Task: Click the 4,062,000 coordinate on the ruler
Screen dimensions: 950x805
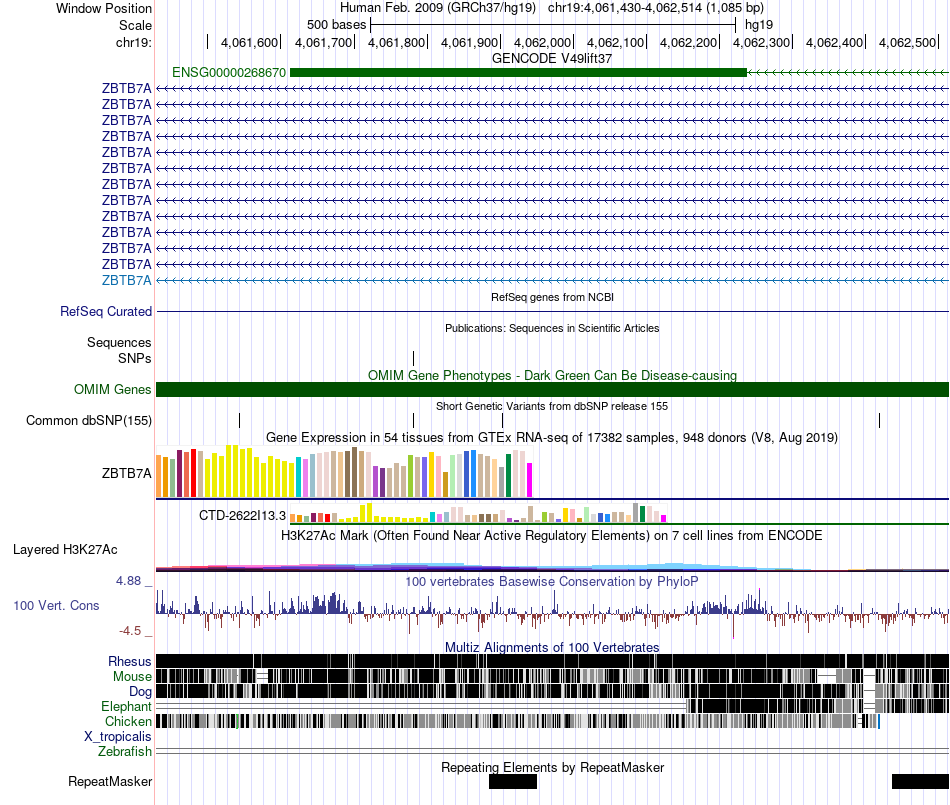Action: tap(542, 42)
